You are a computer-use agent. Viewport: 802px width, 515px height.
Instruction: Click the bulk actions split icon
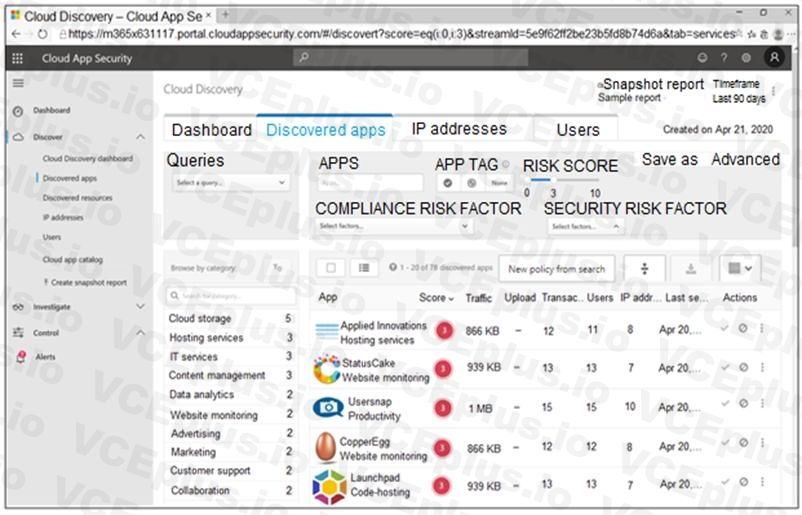coord(644,268)
